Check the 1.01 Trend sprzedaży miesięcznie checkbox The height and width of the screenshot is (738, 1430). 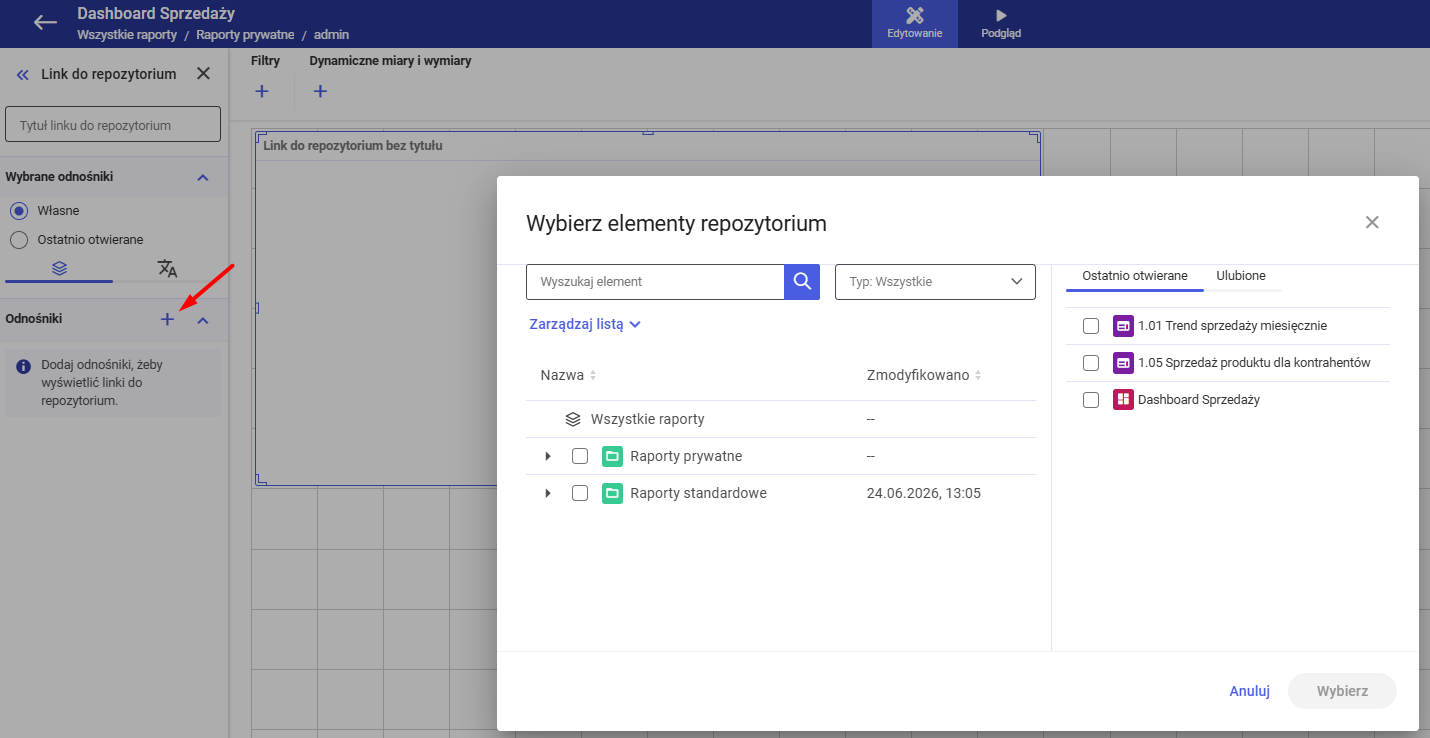[x=1091, y=326]
